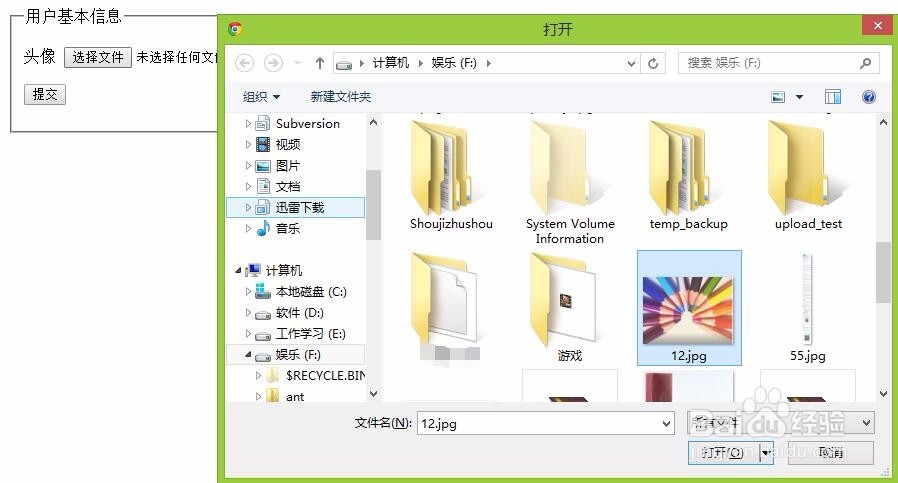Select the 55.jpg file thumbnail
This screenshot has height=483, width=898.
(x=808, y=308)
